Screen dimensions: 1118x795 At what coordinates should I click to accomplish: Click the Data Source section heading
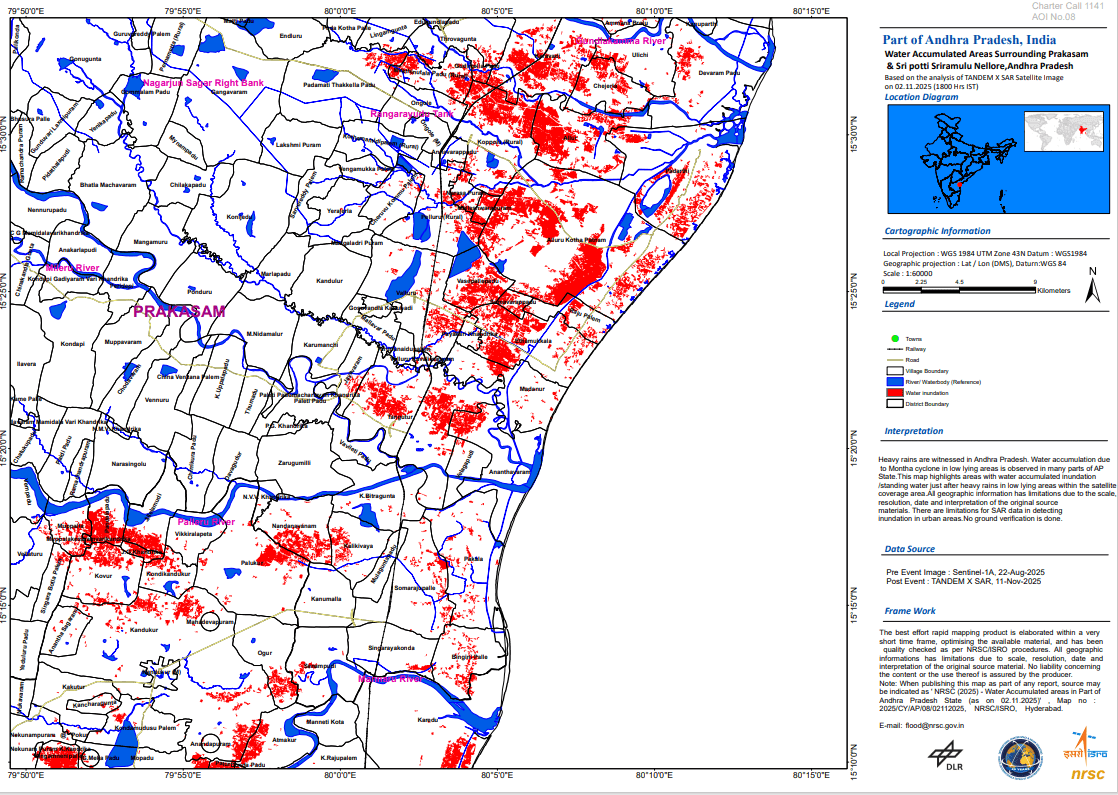click(x=910, y=549)
